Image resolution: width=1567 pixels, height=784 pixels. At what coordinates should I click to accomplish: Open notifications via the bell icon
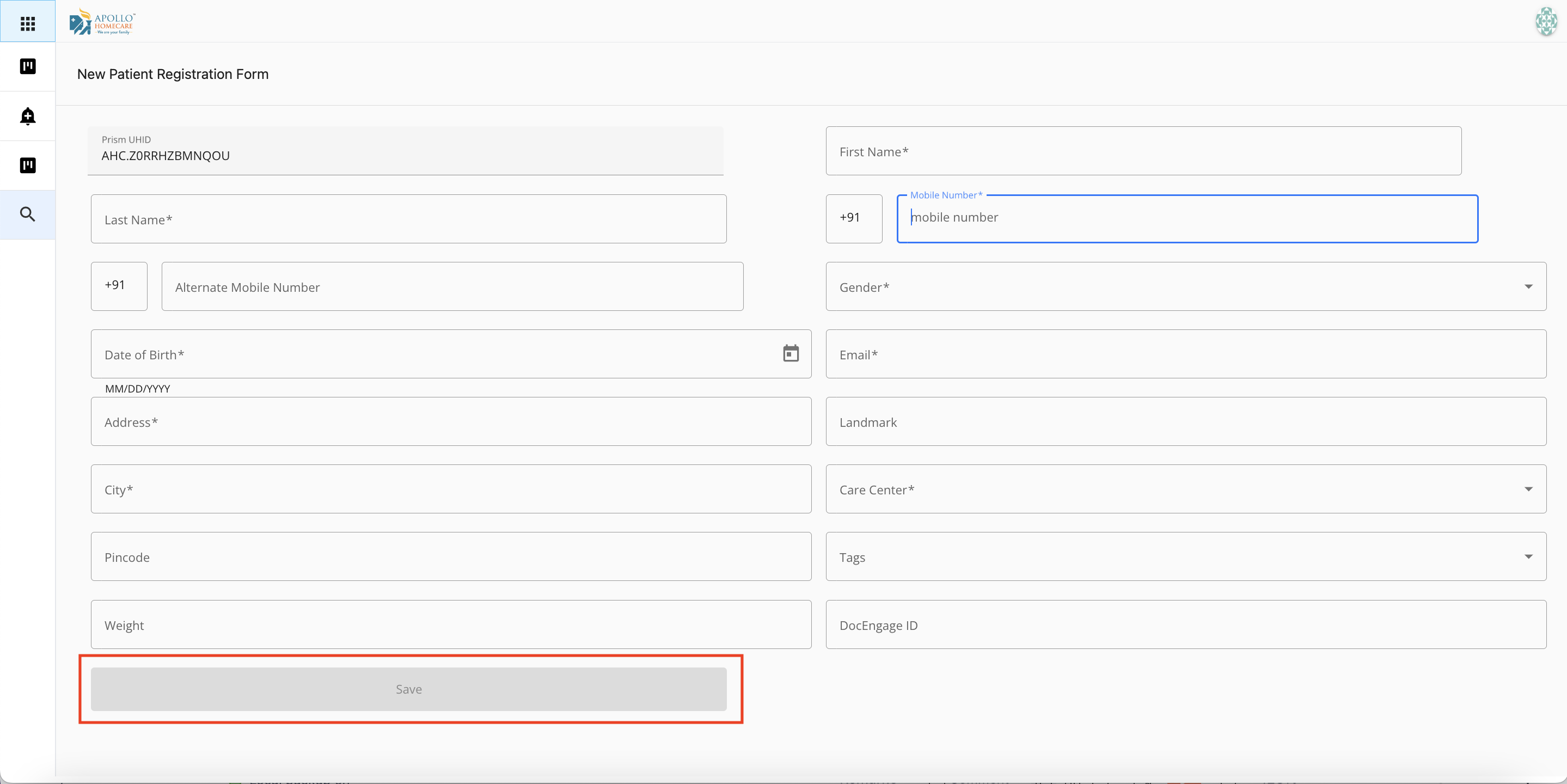pos(27,116)
